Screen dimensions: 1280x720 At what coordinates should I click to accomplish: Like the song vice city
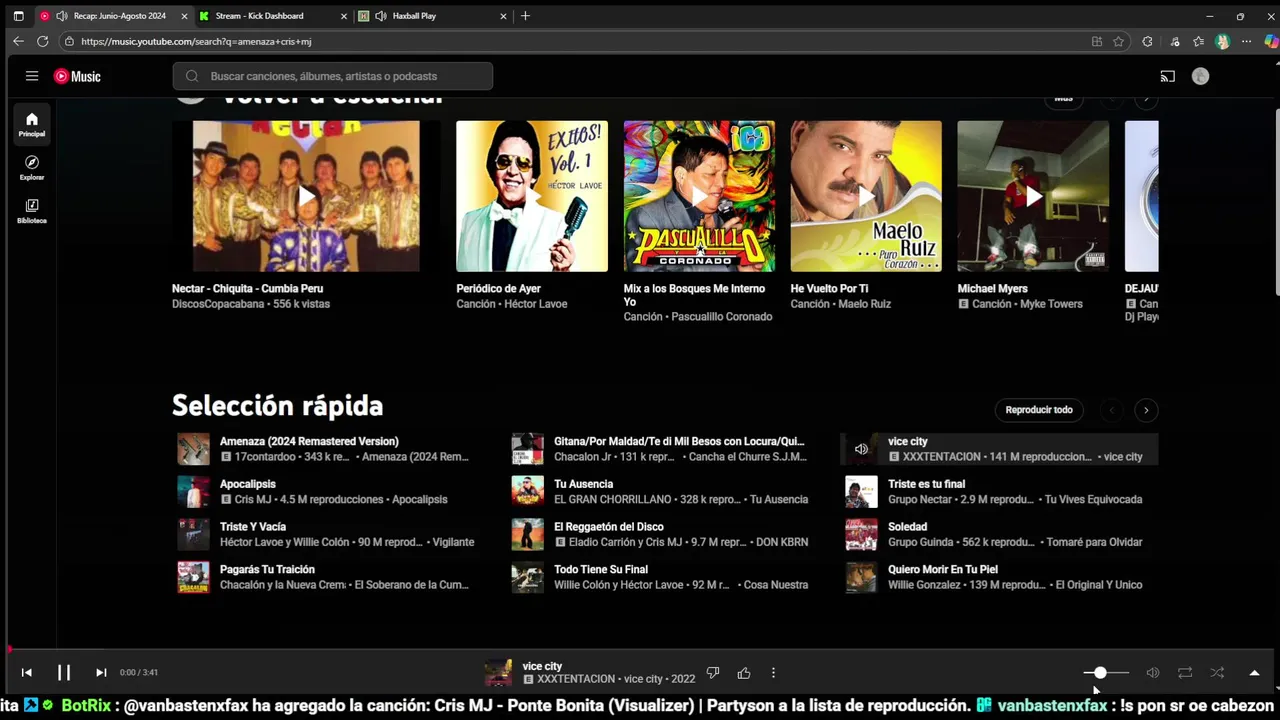pos(744,673)
